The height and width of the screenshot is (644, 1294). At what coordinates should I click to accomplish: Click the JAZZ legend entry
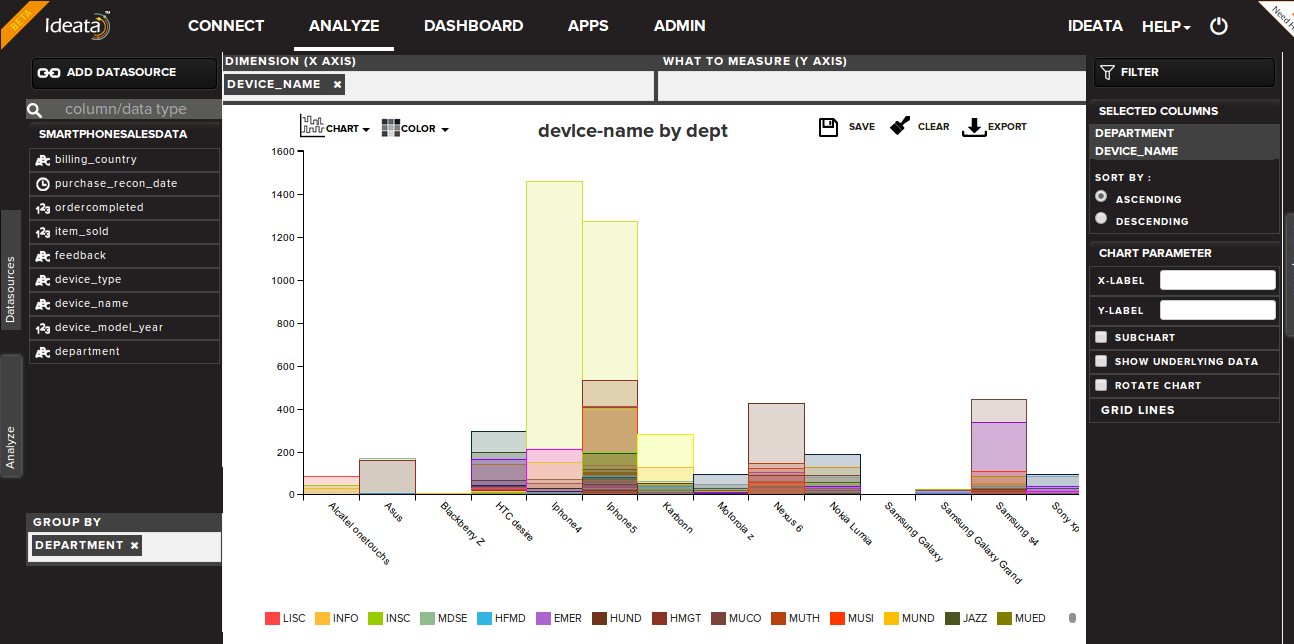965,618
